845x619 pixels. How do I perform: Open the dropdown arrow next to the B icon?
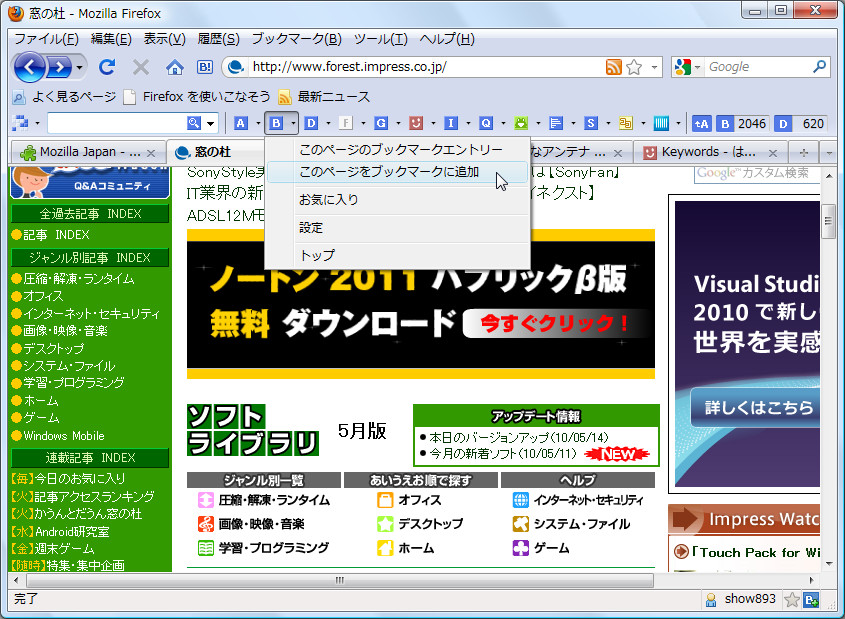(292, 124)
